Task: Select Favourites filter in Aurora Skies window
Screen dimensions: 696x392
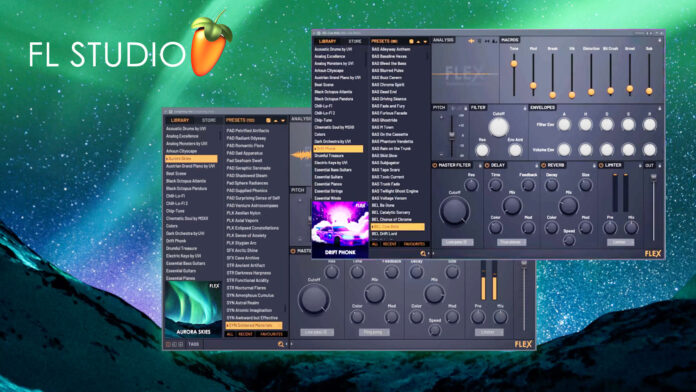Action: pyautogui.click(x=271, y=334)
